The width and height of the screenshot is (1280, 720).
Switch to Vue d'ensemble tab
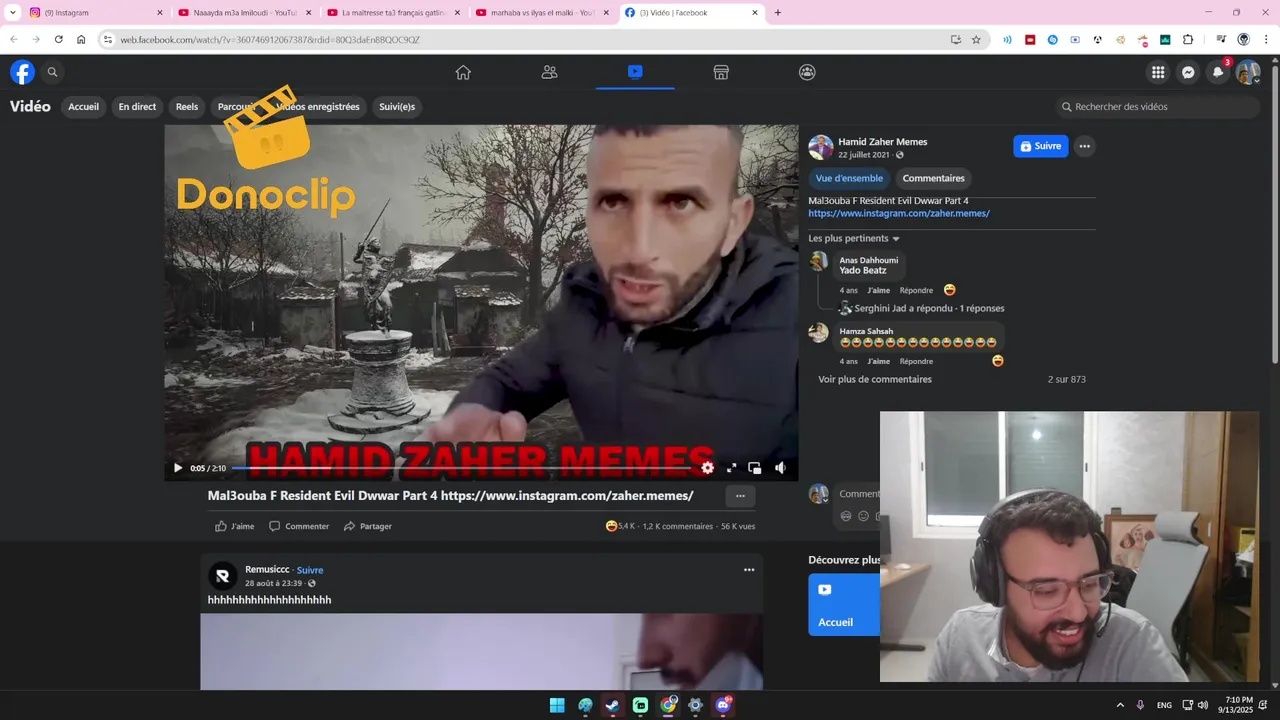(849, 178)
